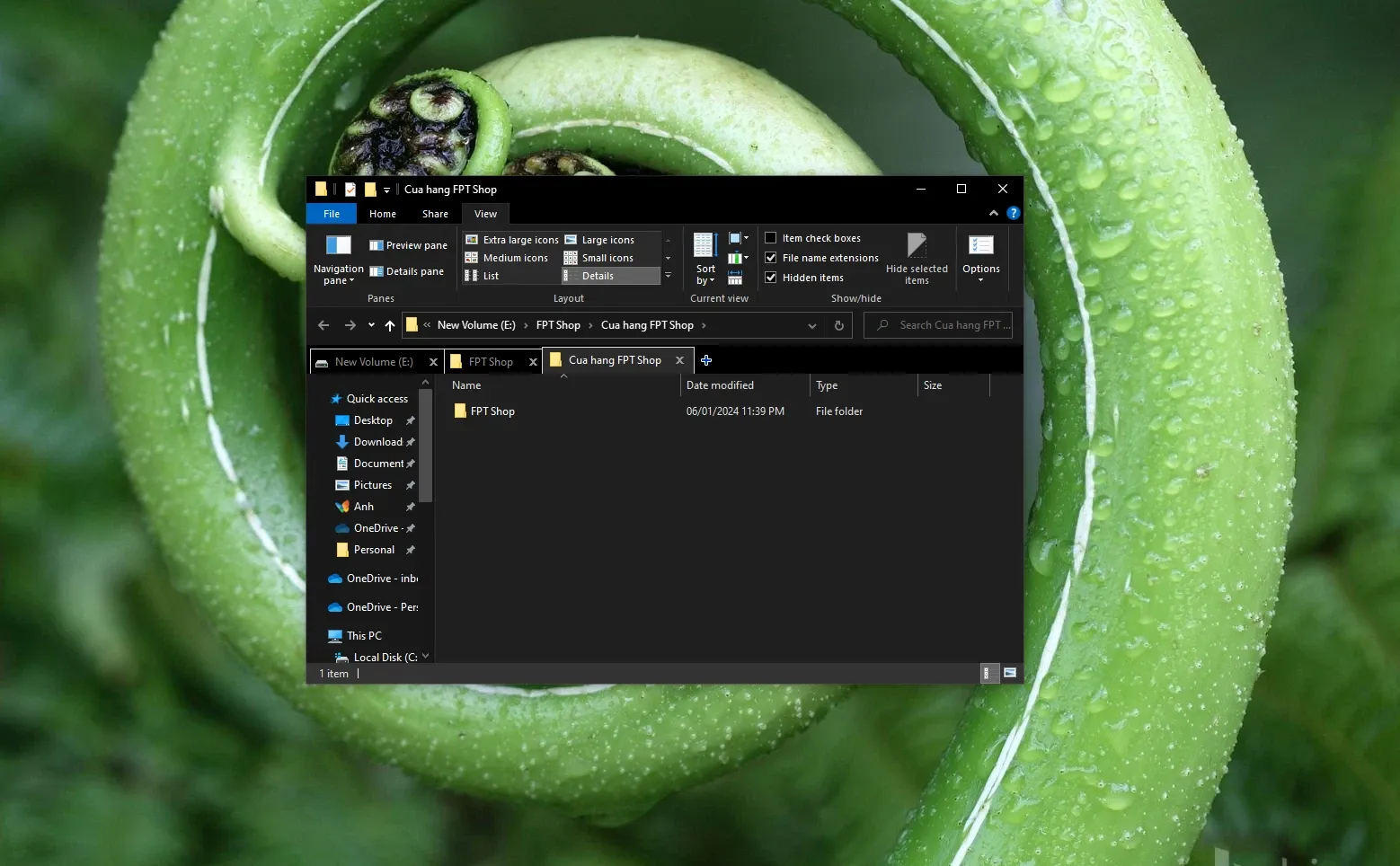Click Size all columns to fit icon
Viewport: 1400px width, 866px height.
tap(735, 278)
